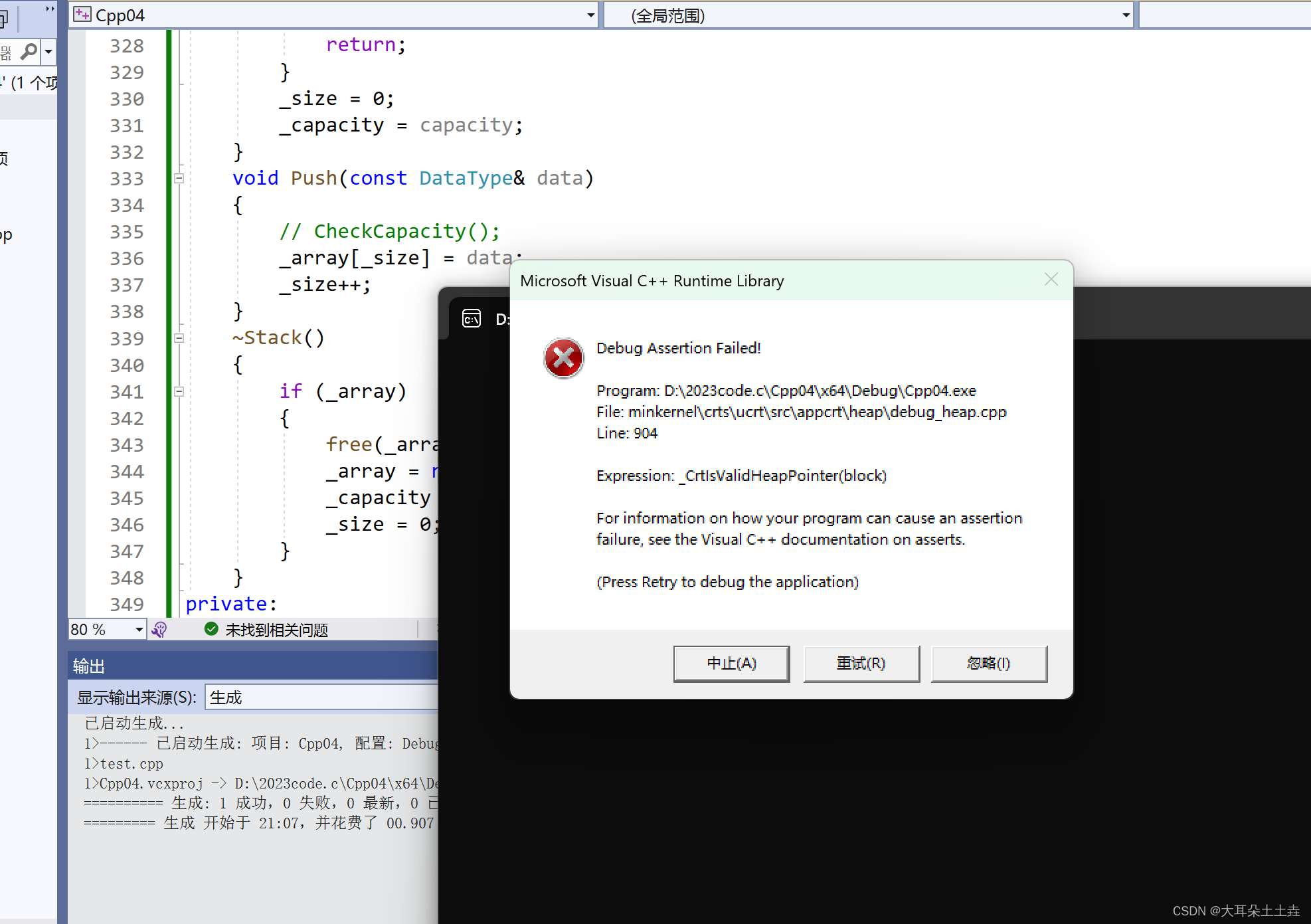Click the Ignore 忽略(I) button

tap(989, 663)
